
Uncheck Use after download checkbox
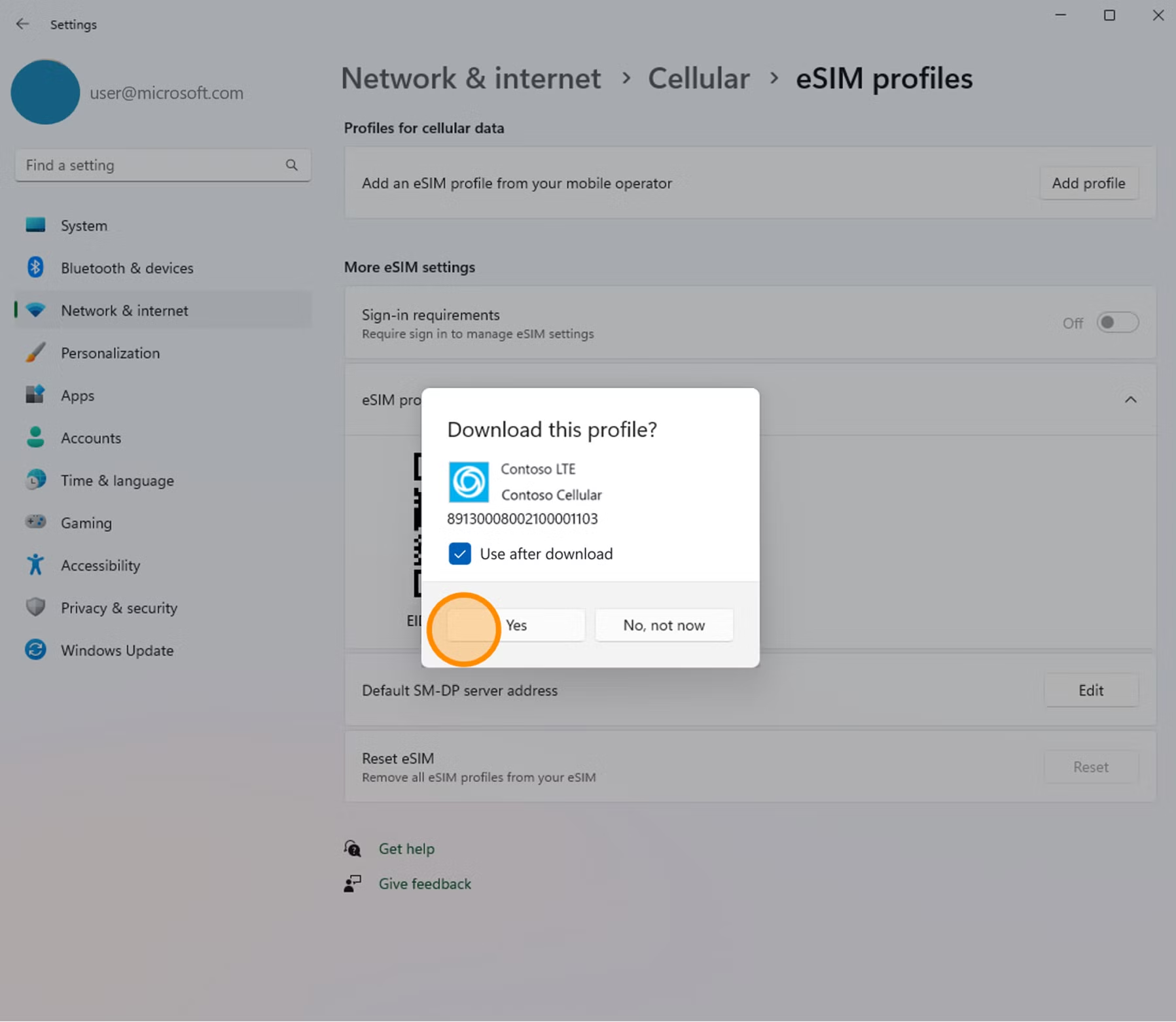460,554
